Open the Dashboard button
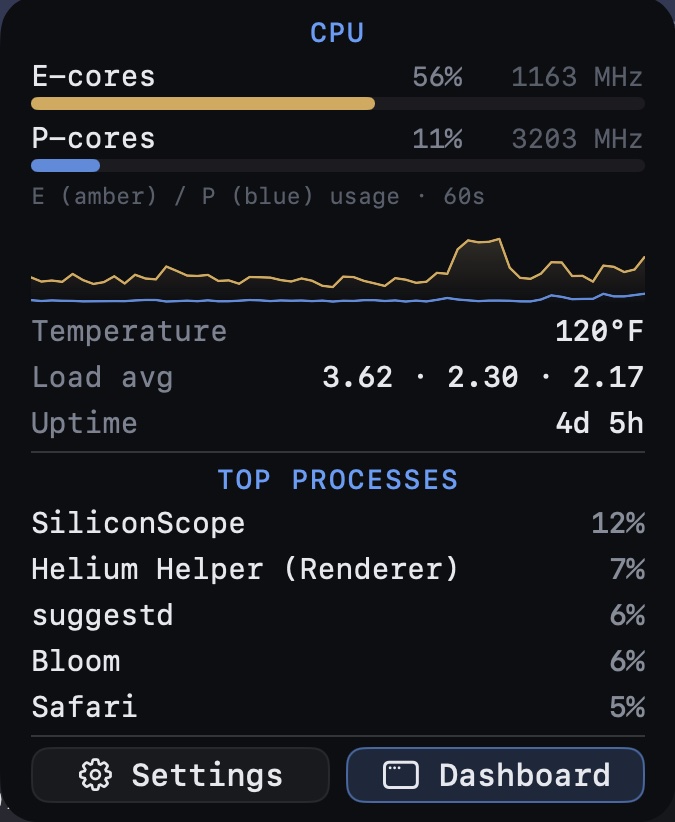Screen dimensions: 675x822 click(x=495, y=775)
